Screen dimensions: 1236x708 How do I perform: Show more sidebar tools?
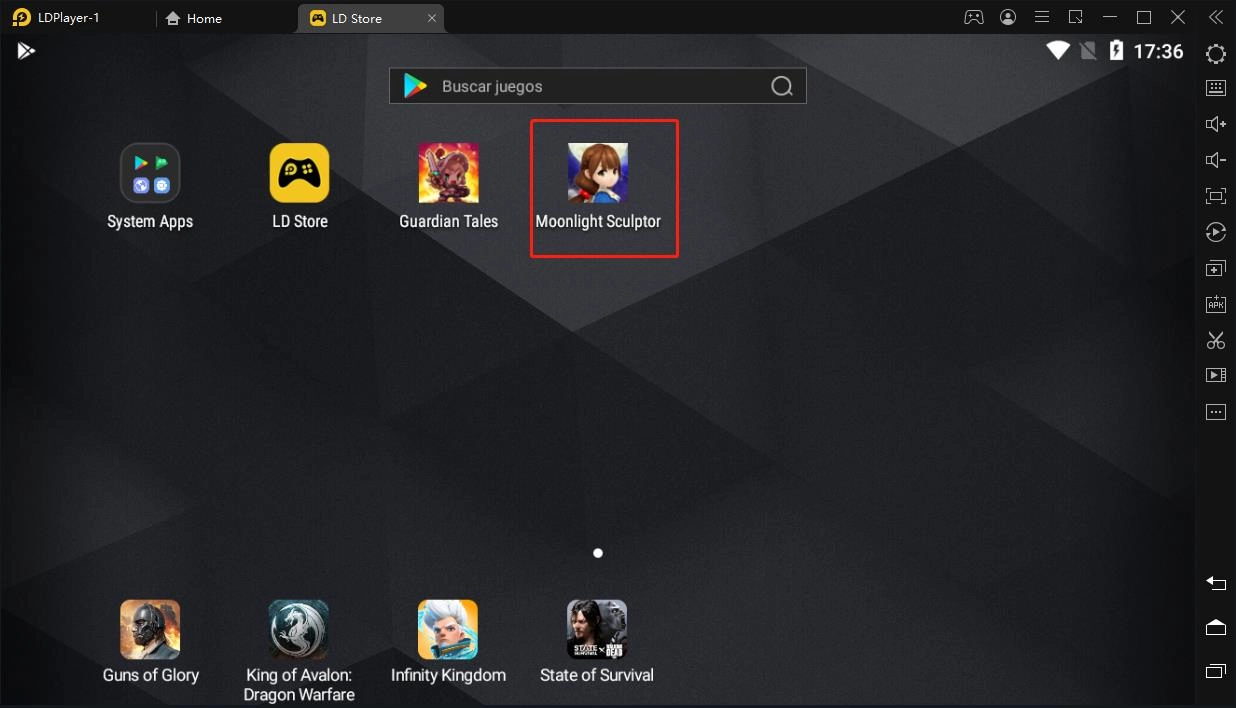[1216, 412]
